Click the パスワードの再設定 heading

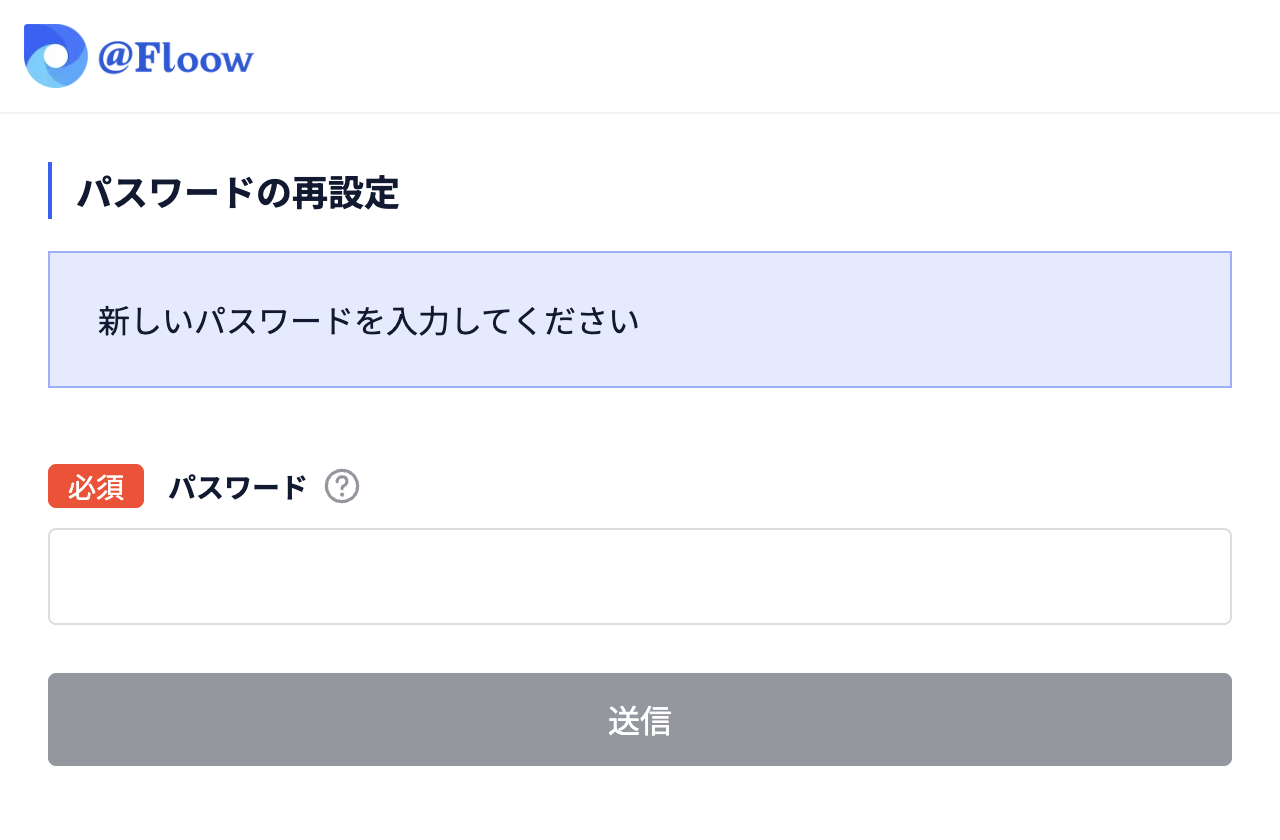point(237,194)
